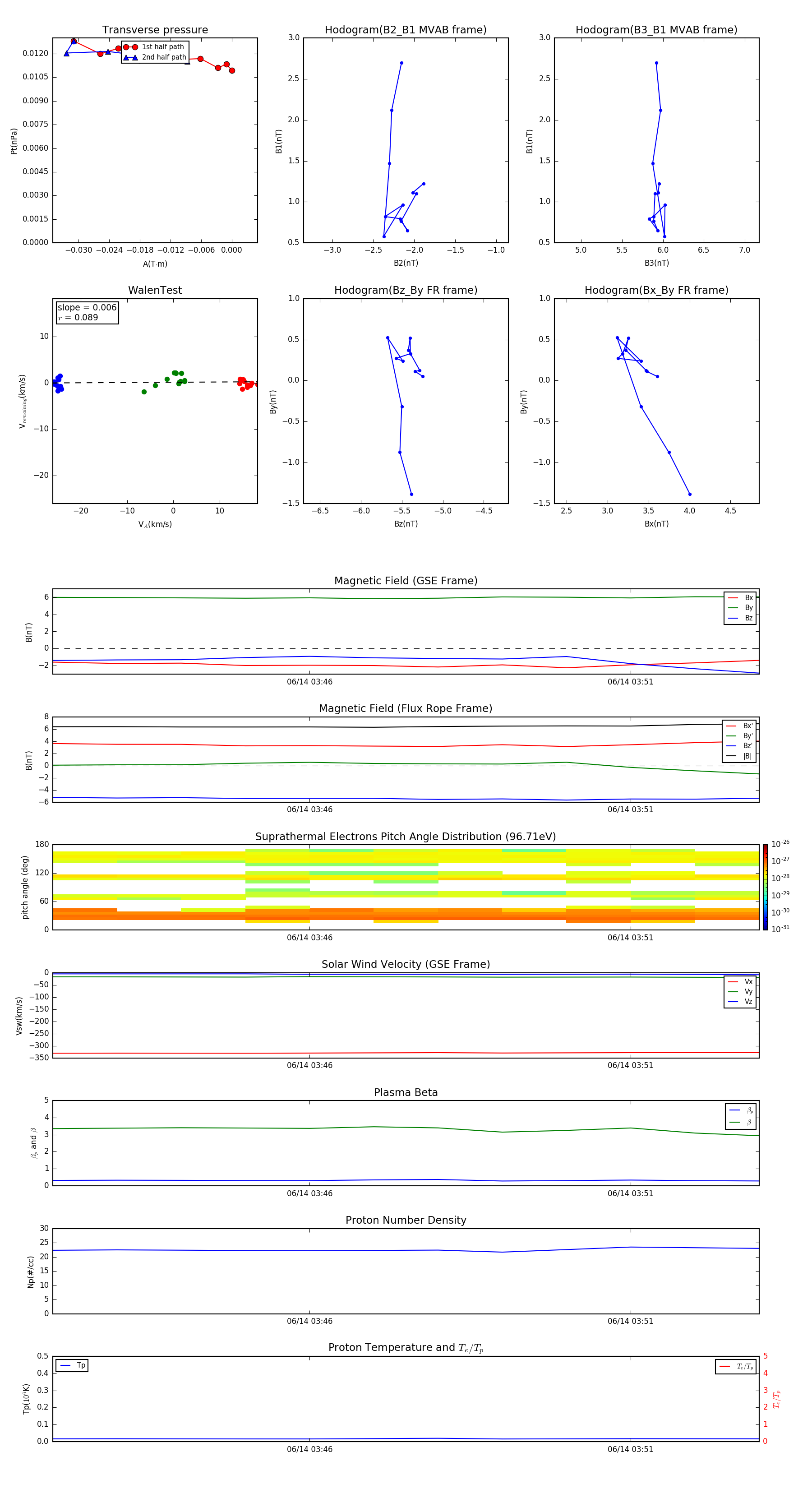The height and width of the screenshot is (1489, 812).
Task: Click the 'Vsw(km/s)' y-axis label
Action: click(18, 1016)
